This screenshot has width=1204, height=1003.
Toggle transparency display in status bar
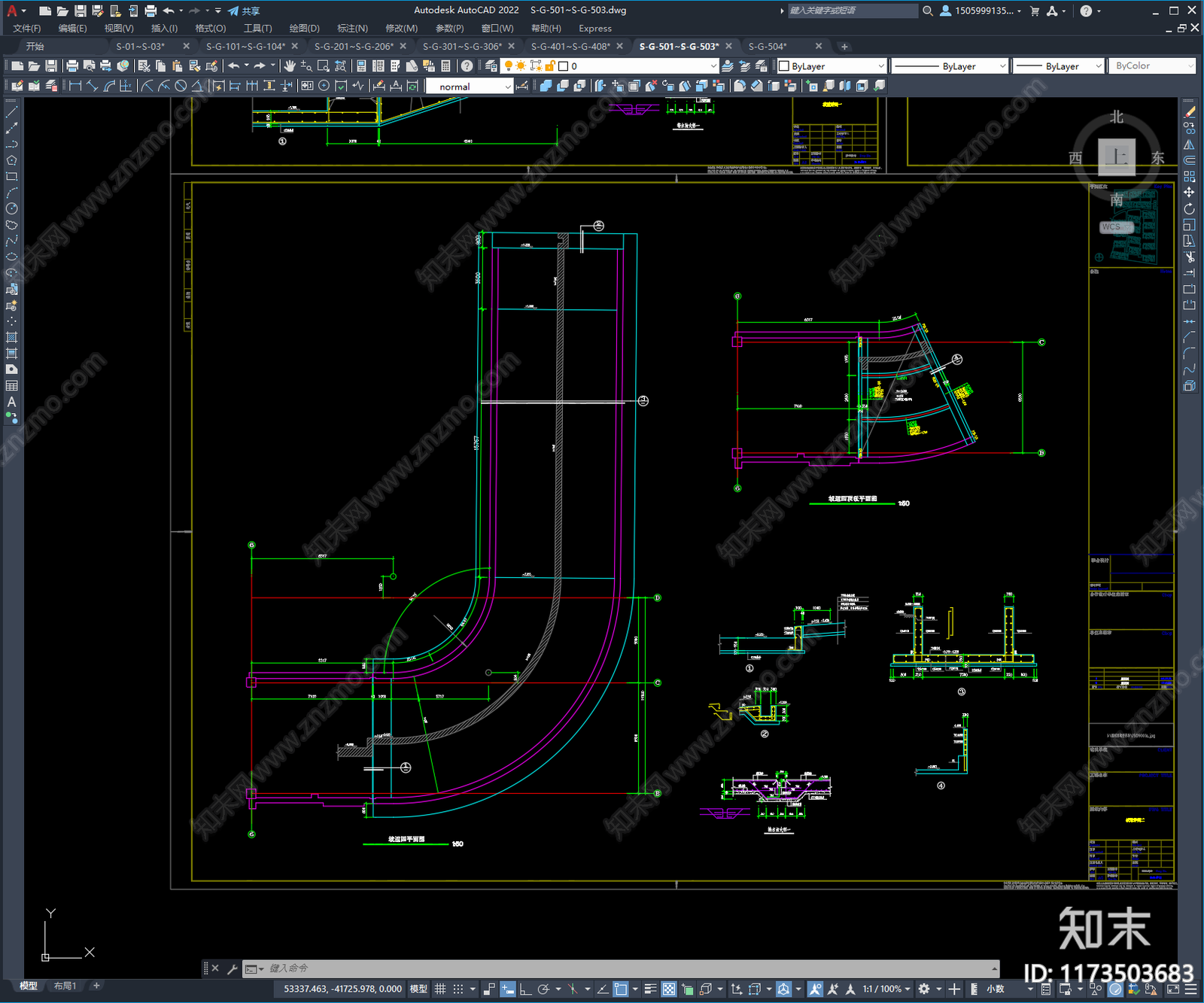tap(668, 989)
